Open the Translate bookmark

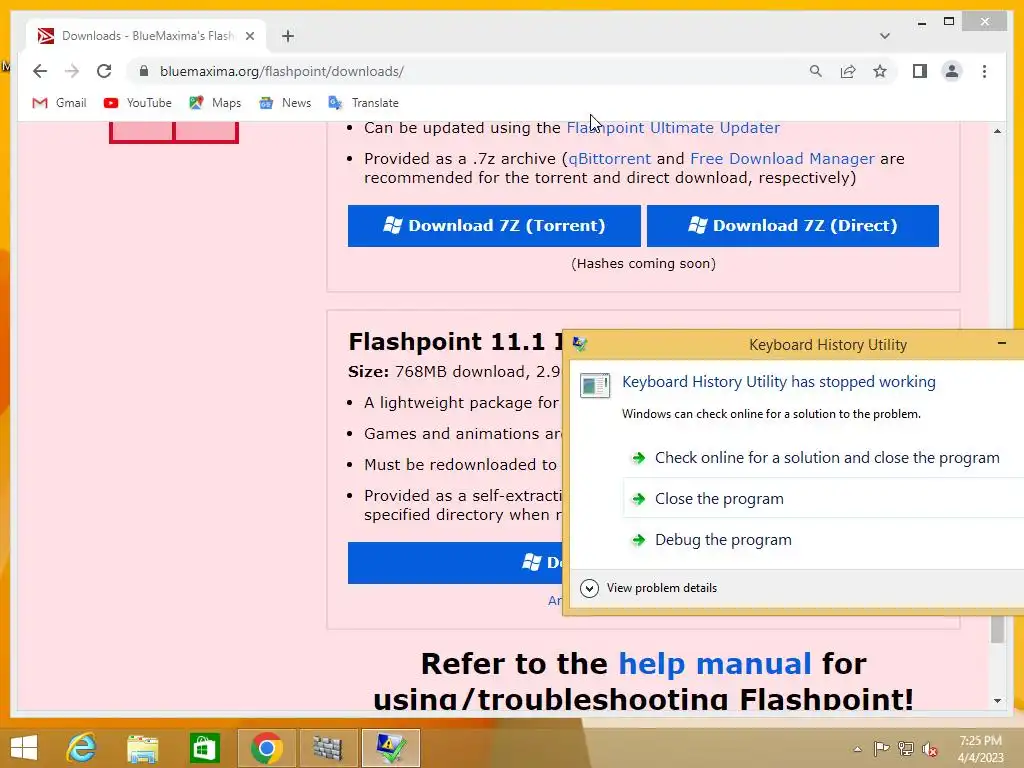tap(363, 103)
